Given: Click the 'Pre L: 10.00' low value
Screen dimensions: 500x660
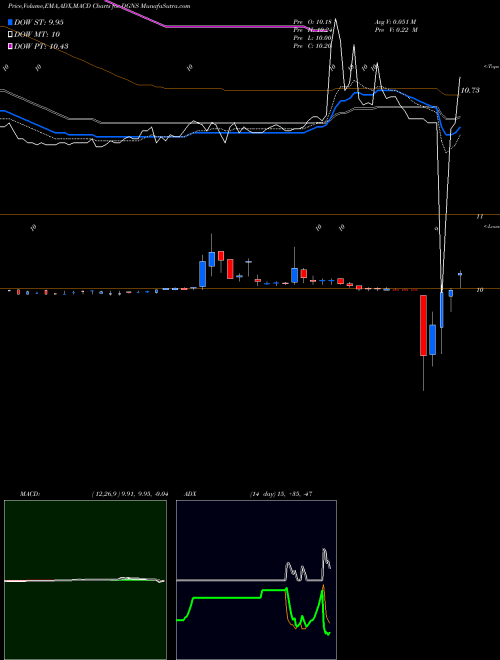Looking at the screenshot, I should [x=312, y=38].
